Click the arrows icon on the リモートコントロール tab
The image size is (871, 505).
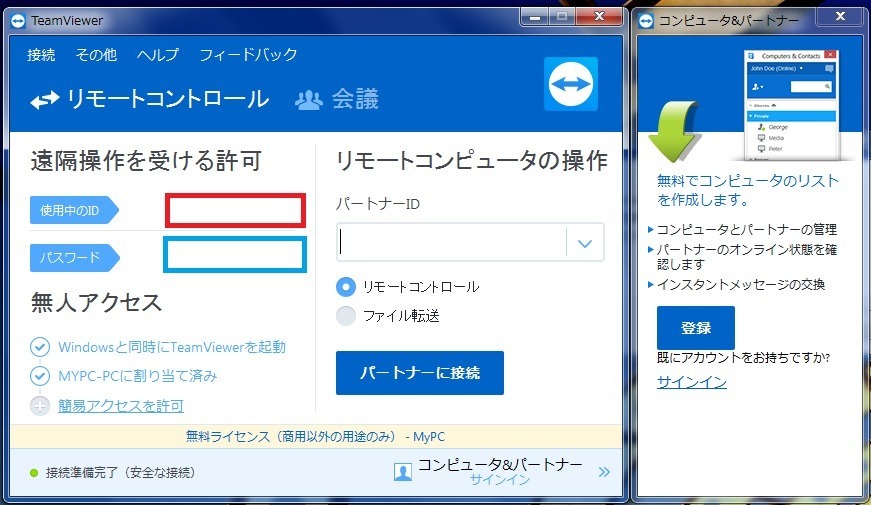point(44,100)
